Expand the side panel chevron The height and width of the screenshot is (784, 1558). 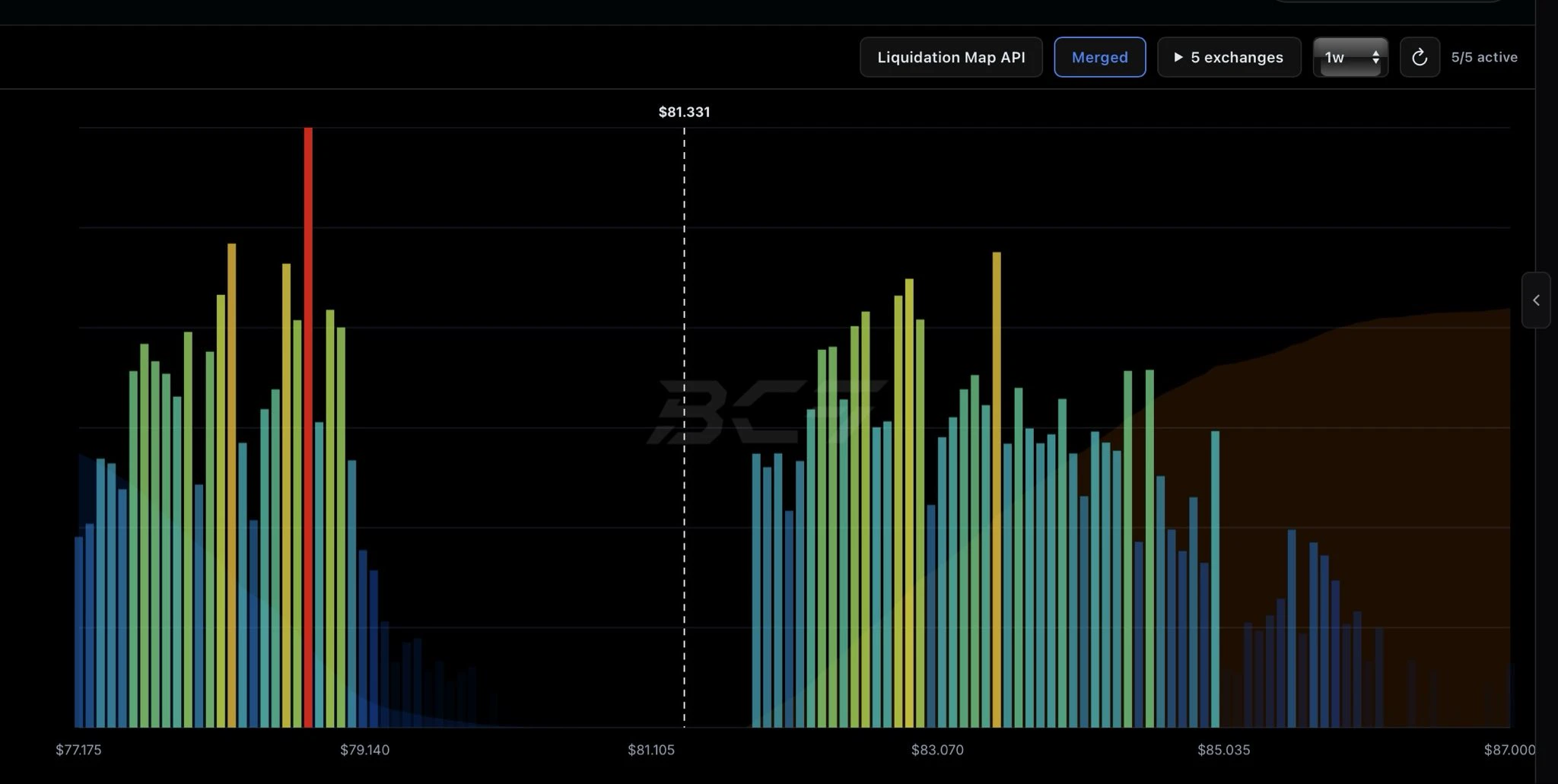1536,300
